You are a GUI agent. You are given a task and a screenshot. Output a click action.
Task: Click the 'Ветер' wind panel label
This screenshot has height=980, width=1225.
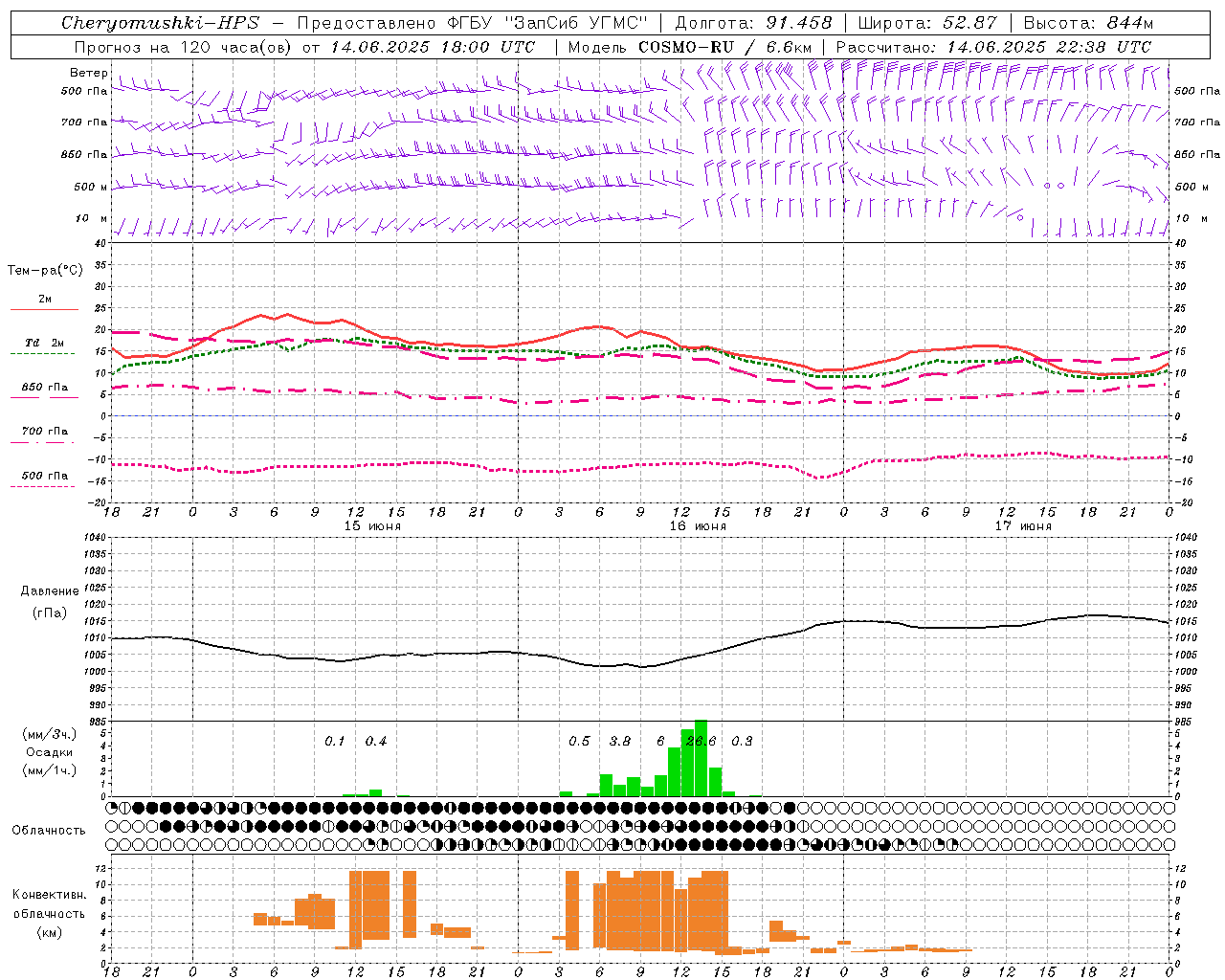coord(88,73)
